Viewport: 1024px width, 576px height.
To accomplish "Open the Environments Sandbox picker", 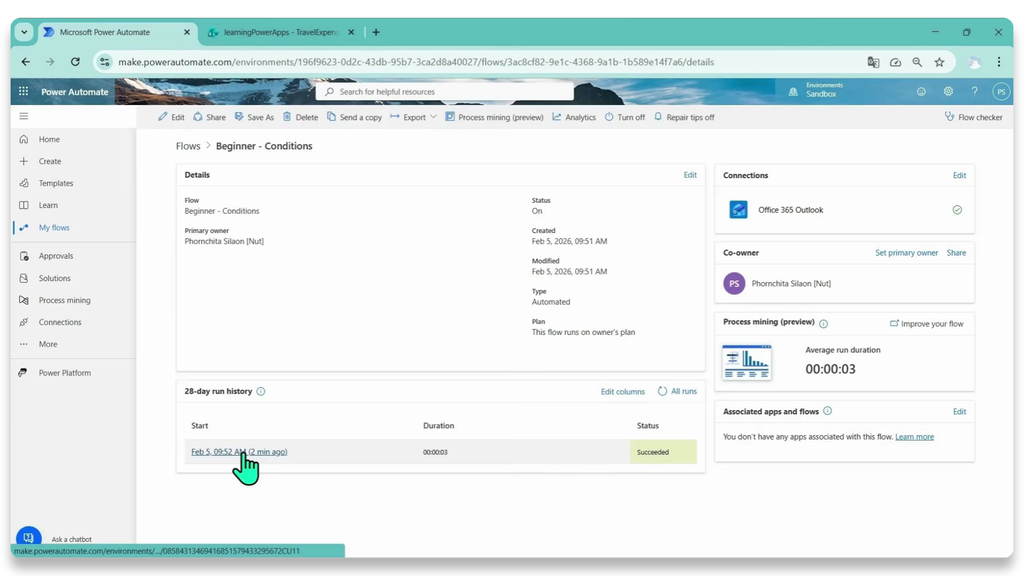I will click(x=816, y=91).
